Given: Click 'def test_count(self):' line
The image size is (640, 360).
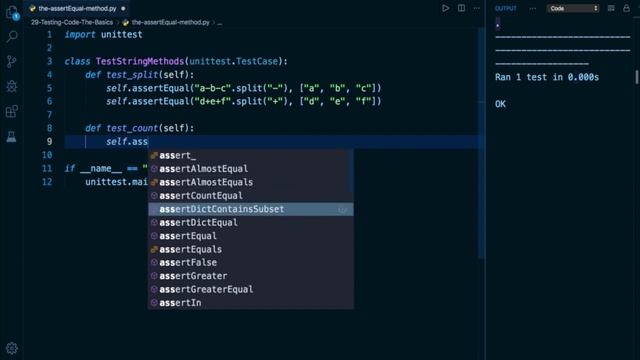Looking at the screenshot, I should point(140,129).
